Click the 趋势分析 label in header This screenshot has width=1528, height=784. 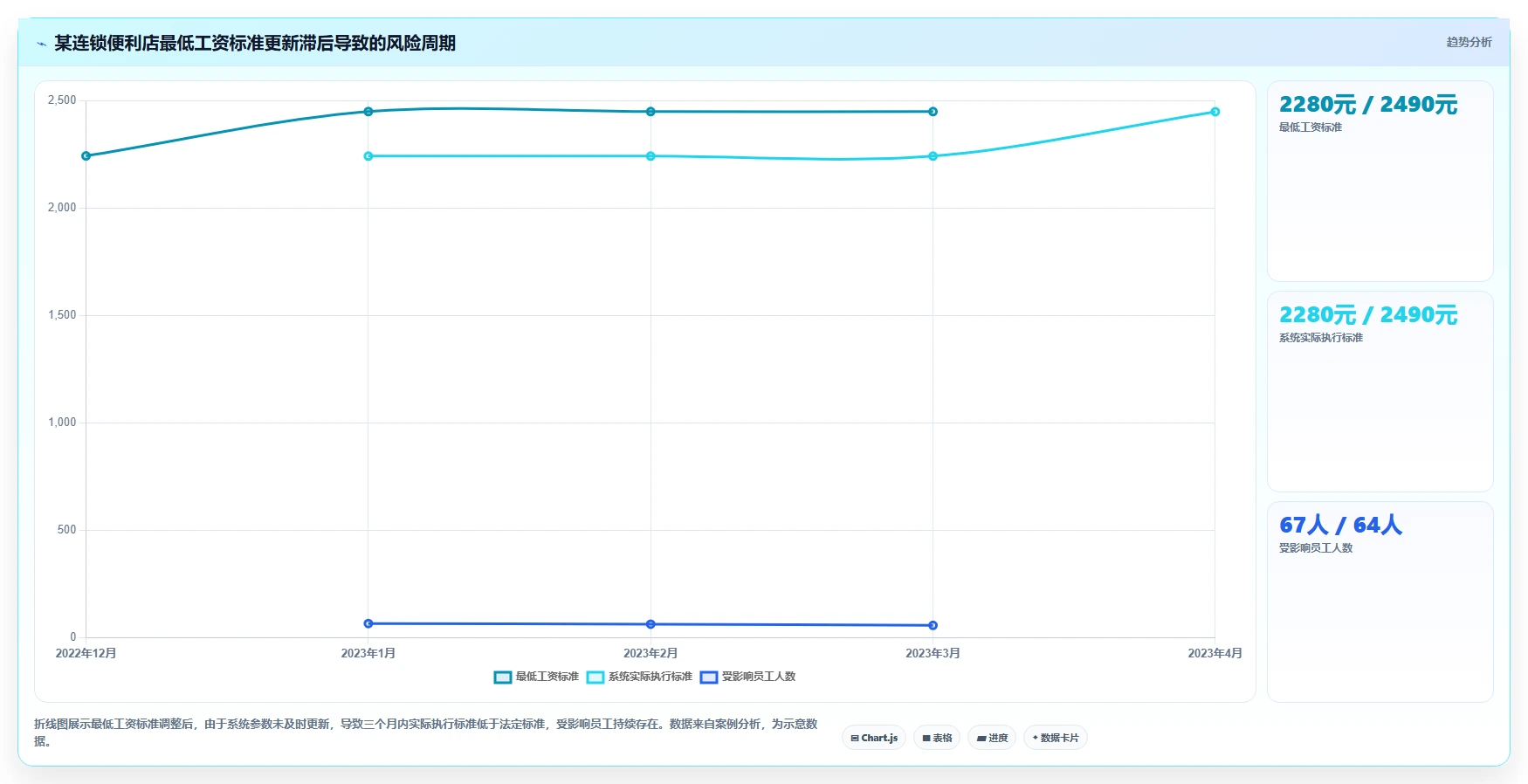pos(1469,42)
